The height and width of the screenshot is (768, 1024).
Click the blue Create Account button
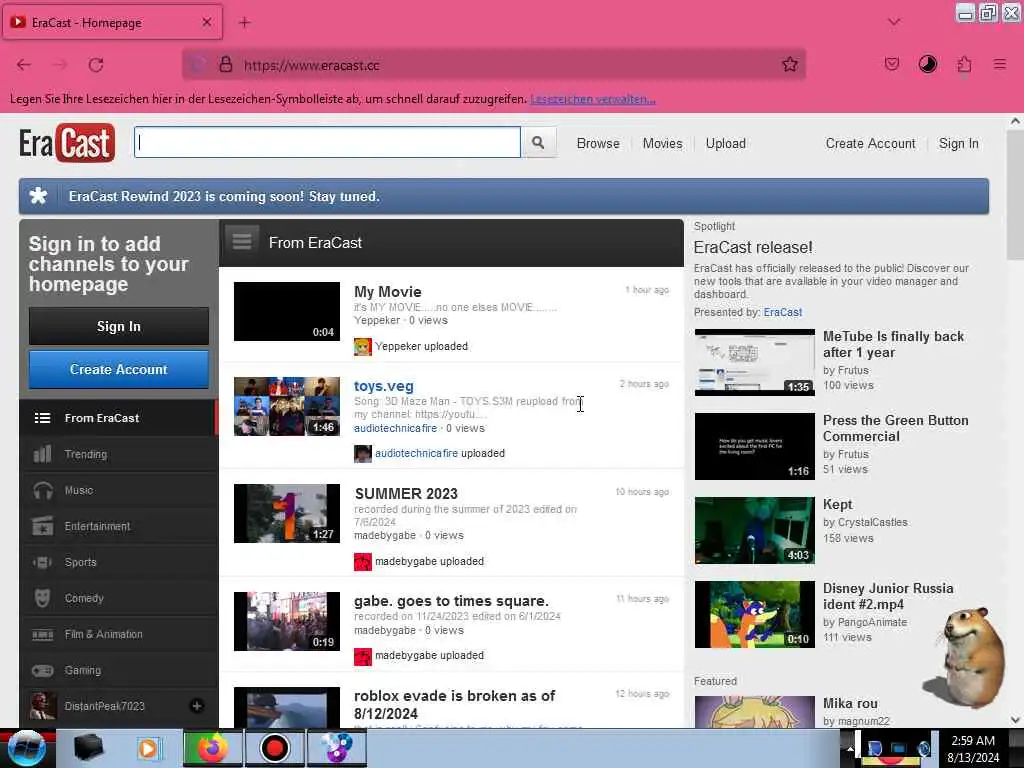click(119, 369)
